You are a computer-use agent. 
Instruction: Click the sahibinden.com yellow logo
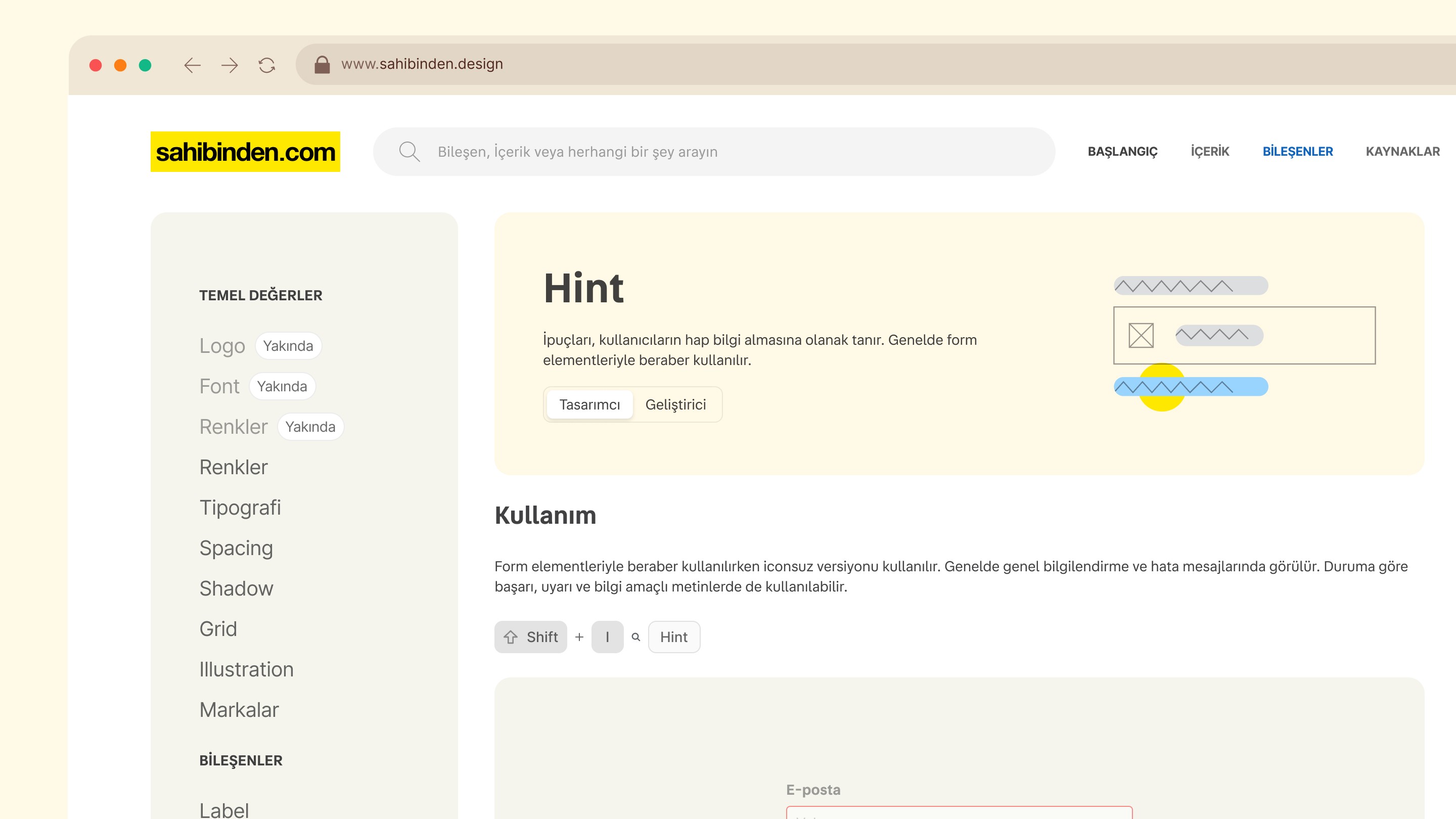245,152
